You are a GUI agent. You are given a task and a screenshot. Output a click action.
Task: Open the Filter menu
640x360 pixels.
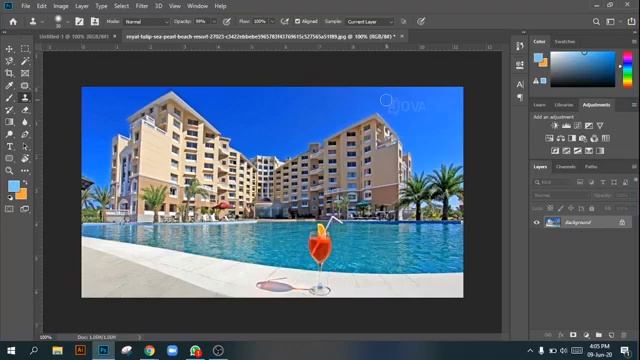(x=142, y=6)
